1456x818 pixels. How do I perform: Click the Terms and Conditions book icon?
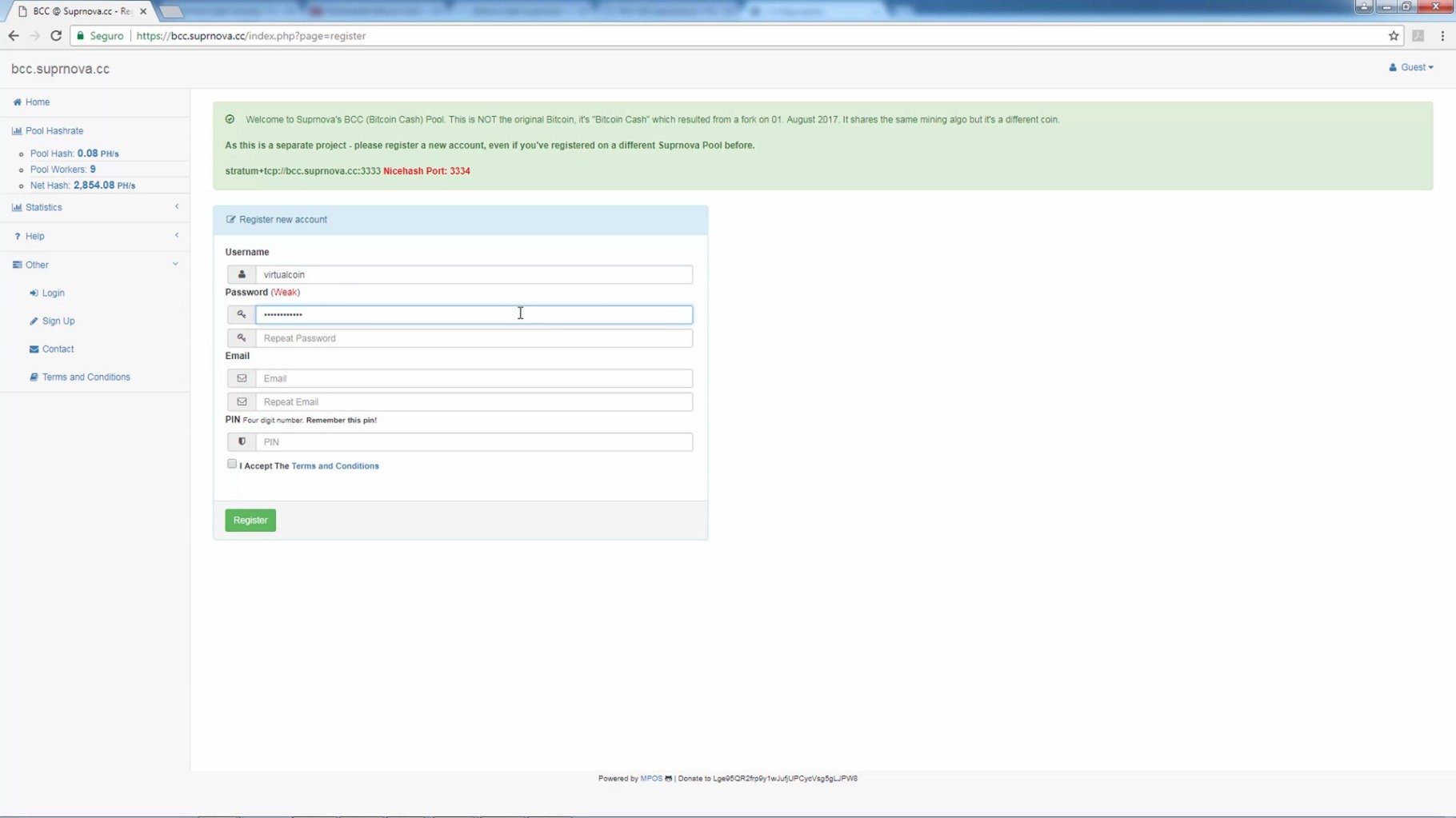point(34,377)
